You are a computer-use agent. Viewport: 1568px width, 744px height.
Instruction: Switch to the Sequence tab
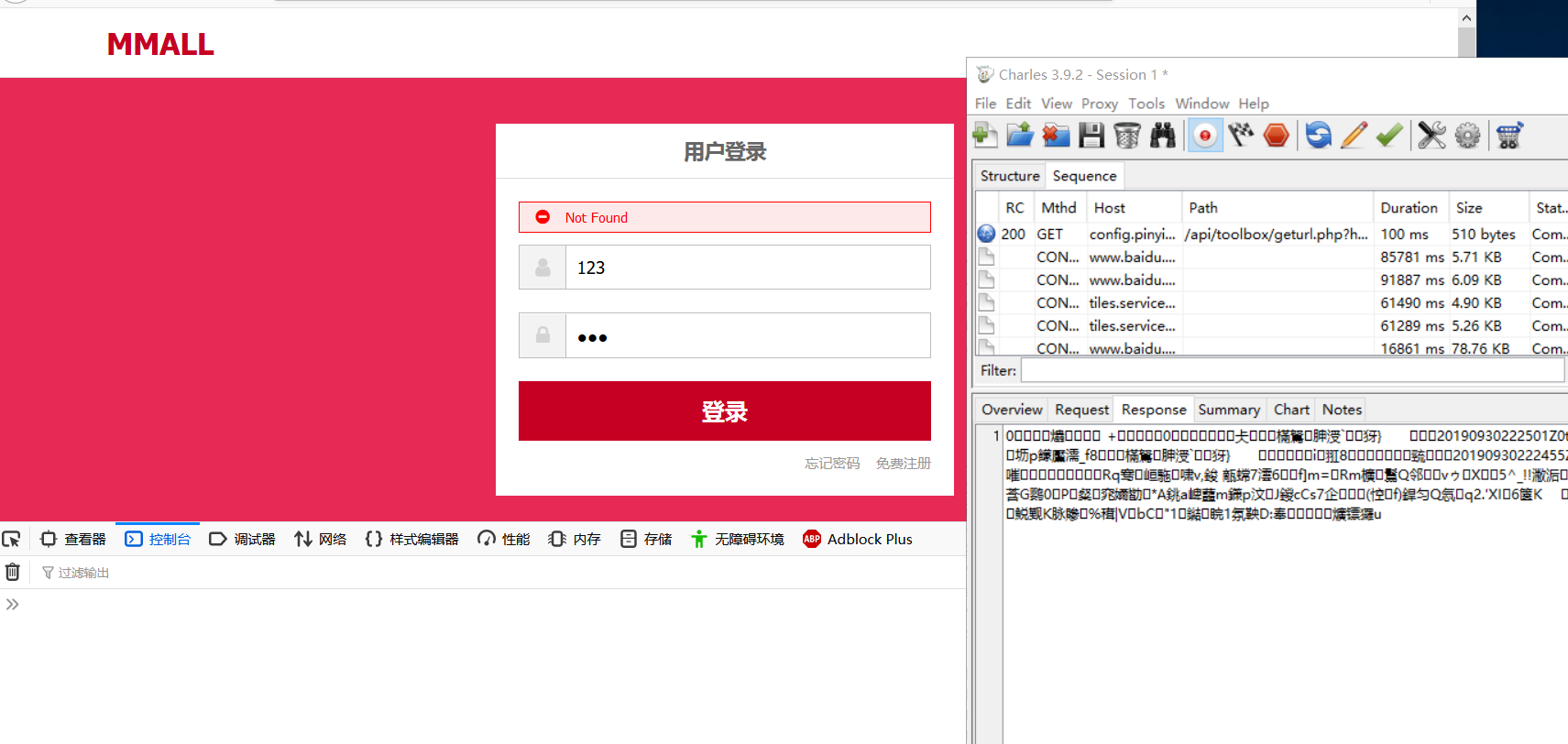(1084, 176)
